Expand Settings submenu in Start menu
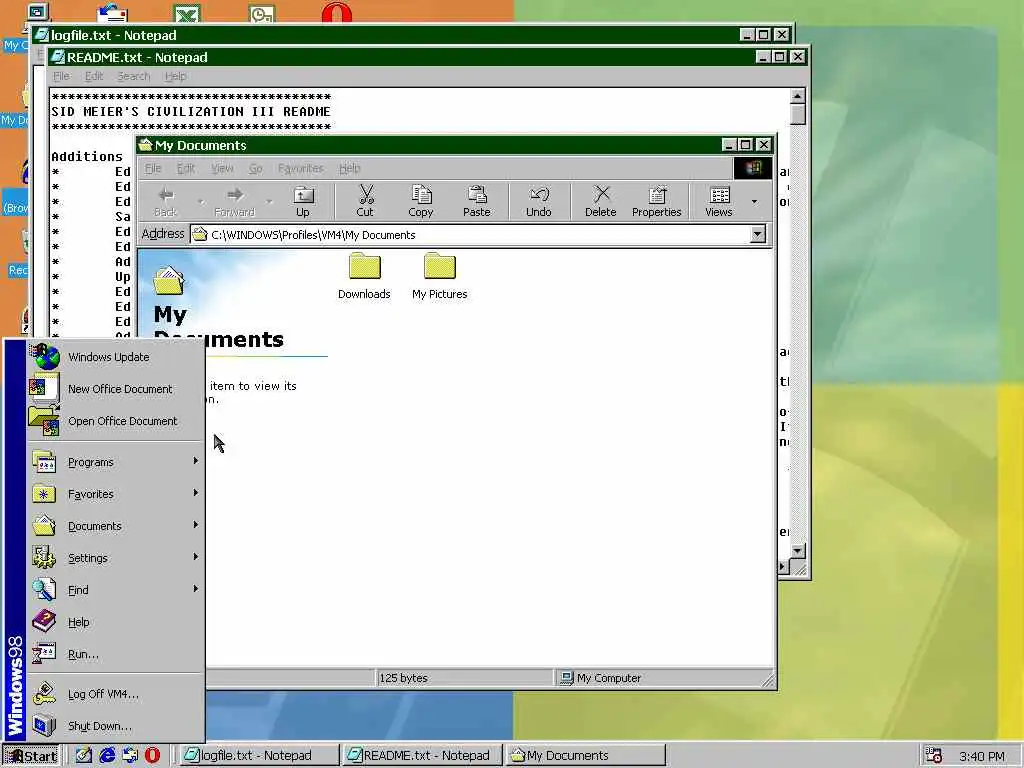 116,558
